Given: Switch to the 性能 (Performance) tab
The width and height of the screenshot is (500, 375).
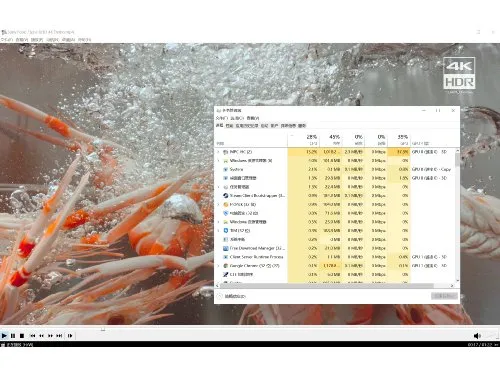Looking at the screenshot, I should coord(229,126).
